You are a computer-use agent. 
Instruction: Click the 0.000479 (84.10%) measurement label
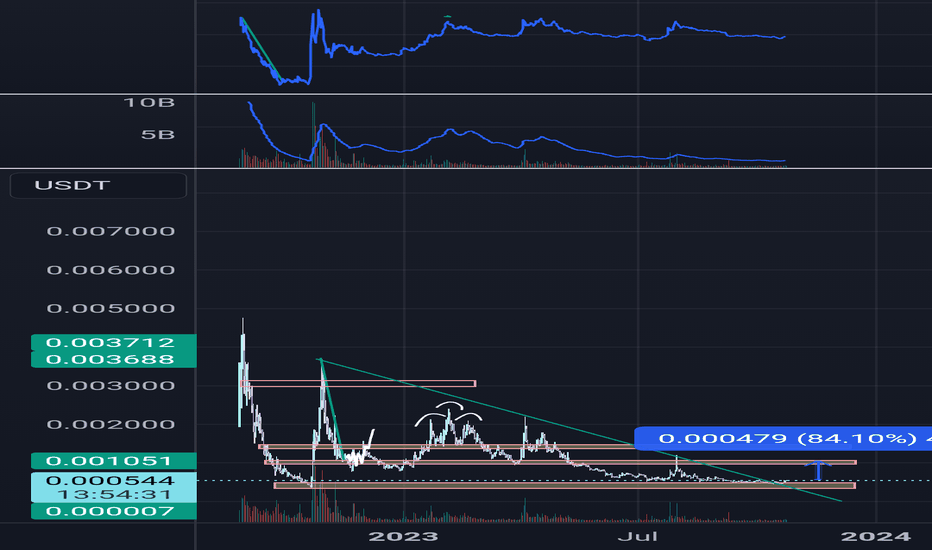click(x=783, y=439)
